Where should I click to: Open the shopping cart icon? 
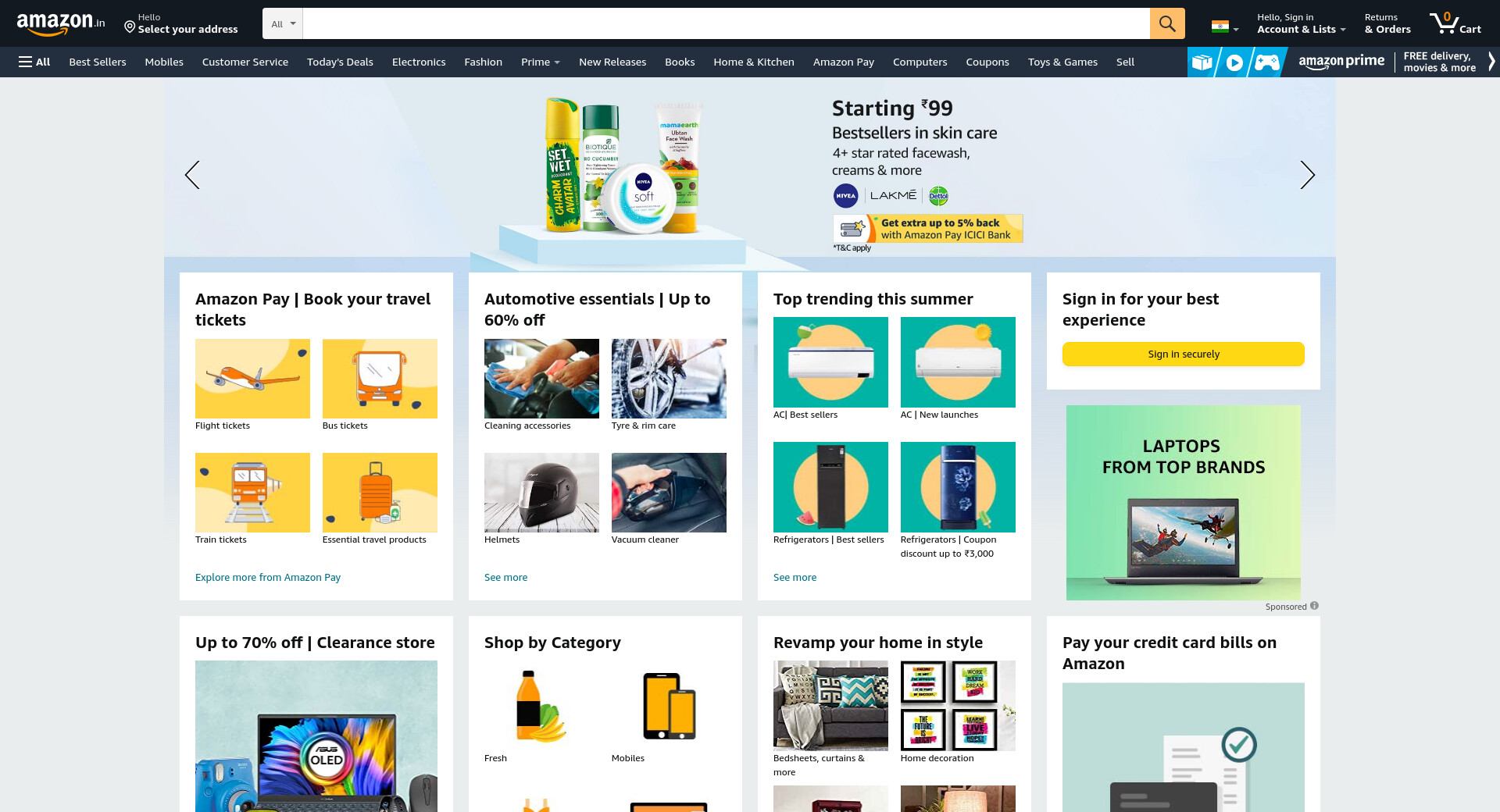click(1455, 23)
